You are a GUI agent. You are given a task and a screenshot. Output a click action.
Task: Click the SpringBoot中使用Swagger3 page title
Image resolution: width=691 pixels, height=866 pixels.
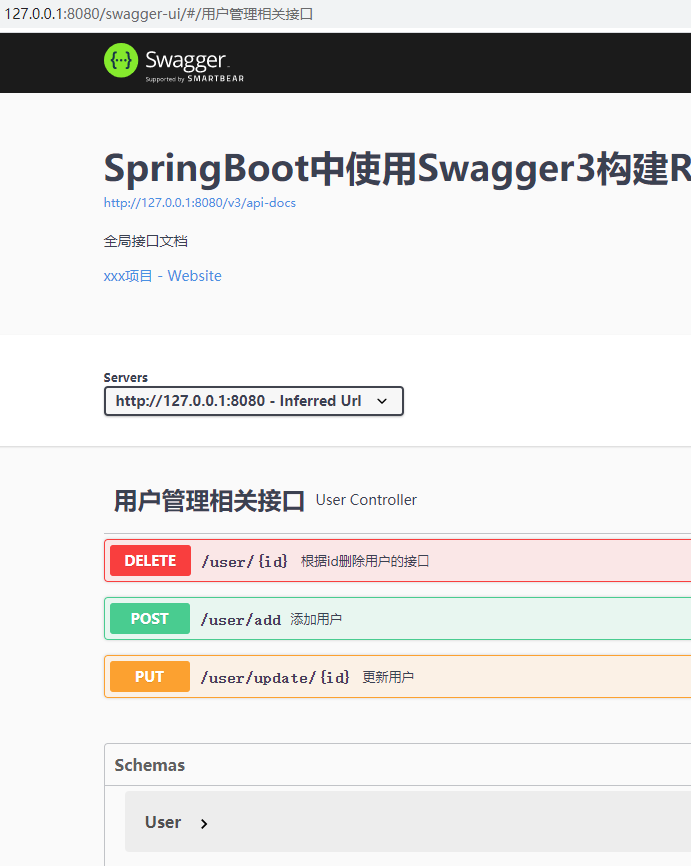(x=397, y=168)
